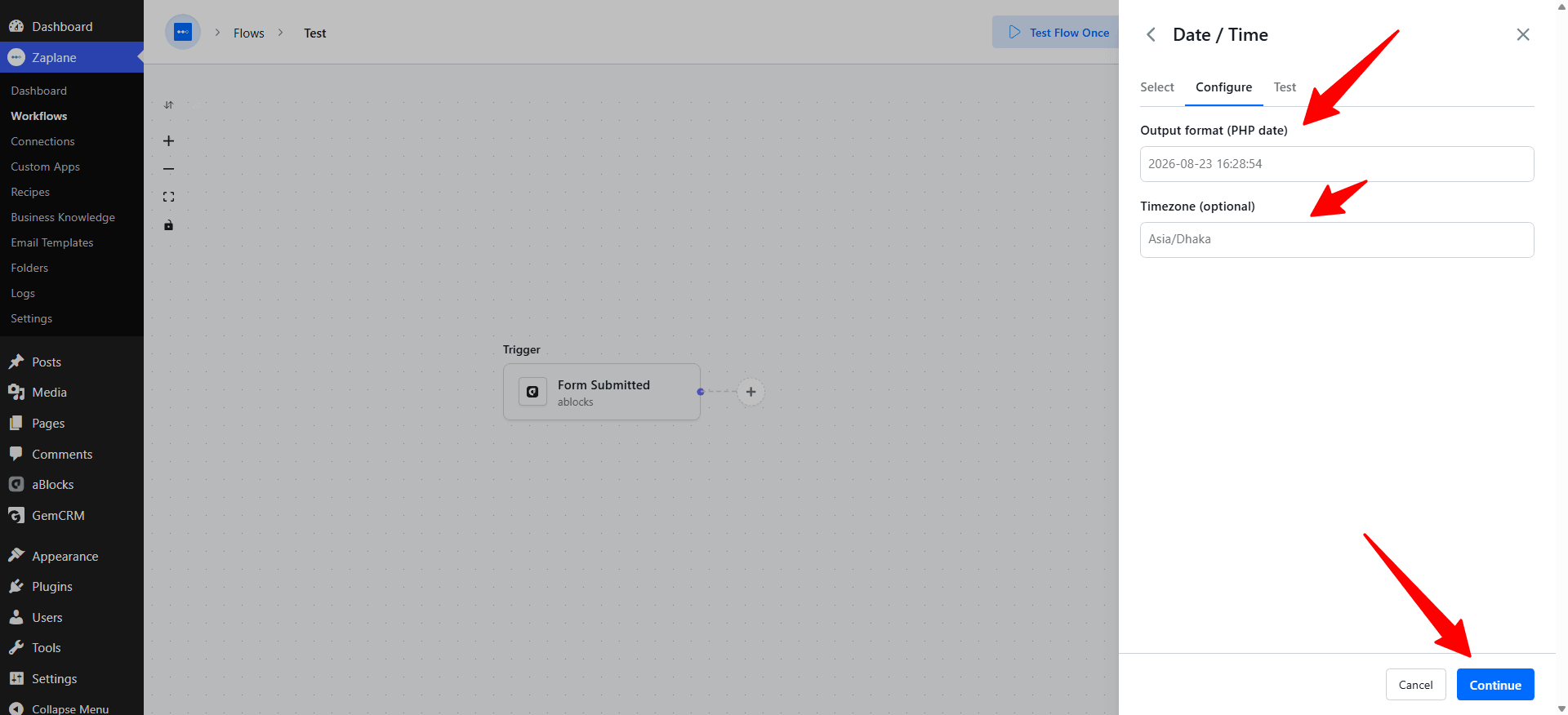Click the Appearance brush icon
Image resolution: width=1568 pixels, height=715 pixels.
16,556
